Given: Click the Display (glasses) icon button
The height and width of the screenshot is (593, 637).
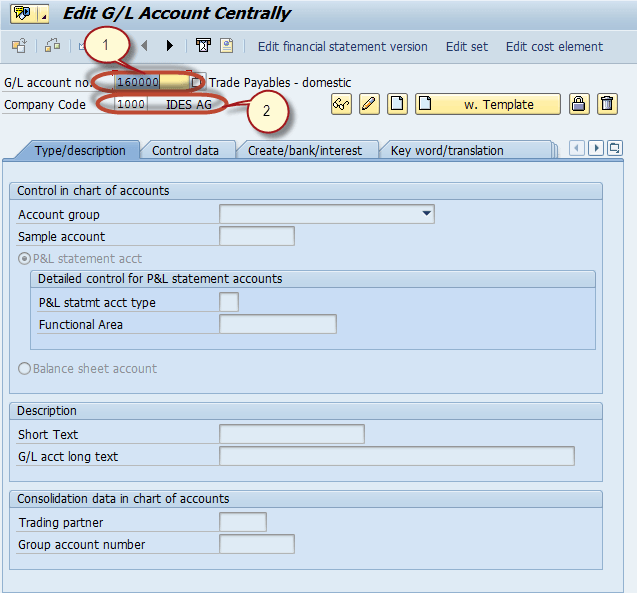Looking at the screenshot, I should click(341, 104).
